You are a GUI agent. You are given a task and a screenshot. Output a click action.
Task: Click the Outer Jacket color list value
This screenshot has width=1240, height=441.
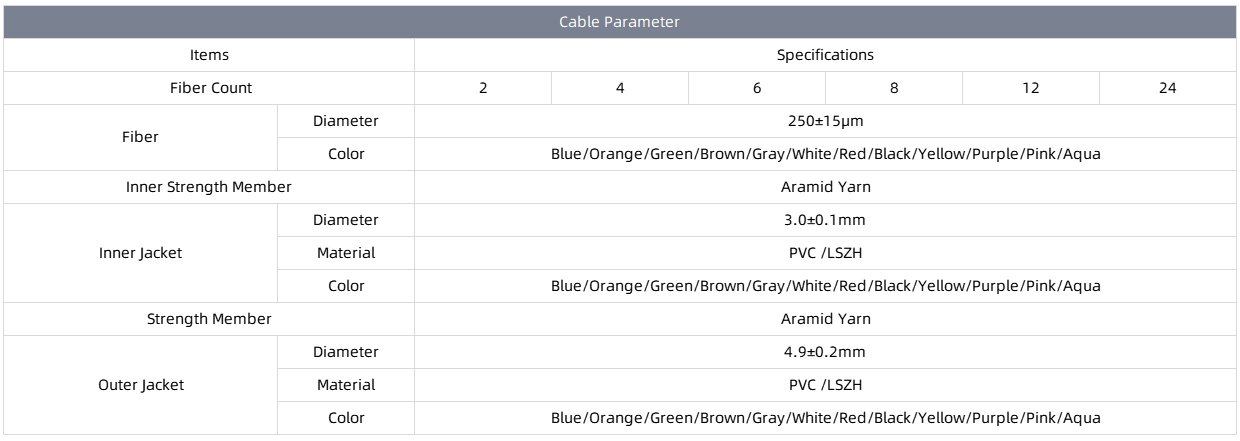(825, 418)
